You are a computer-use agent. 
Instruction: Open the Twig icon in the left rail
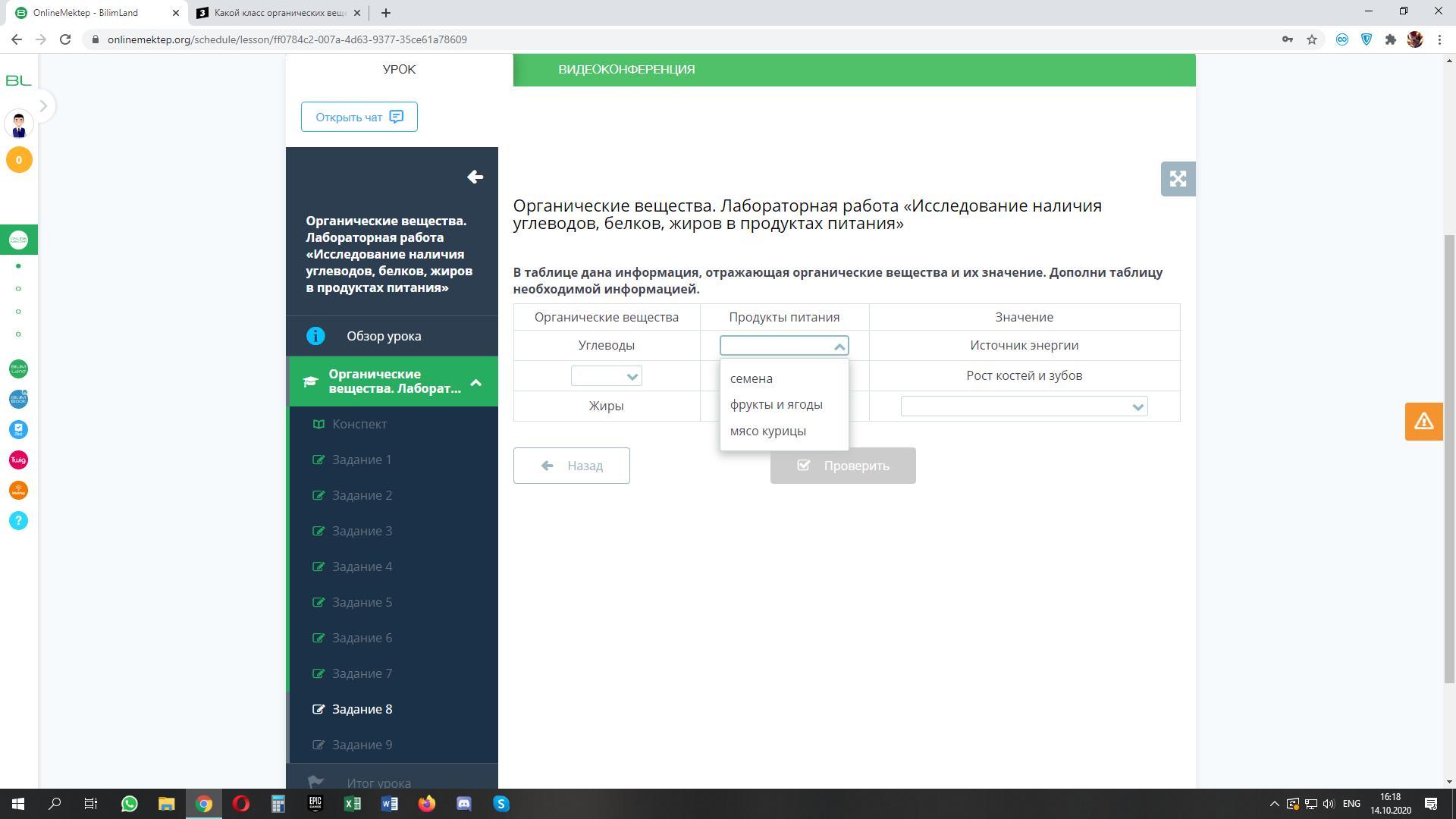pos(18,460)
